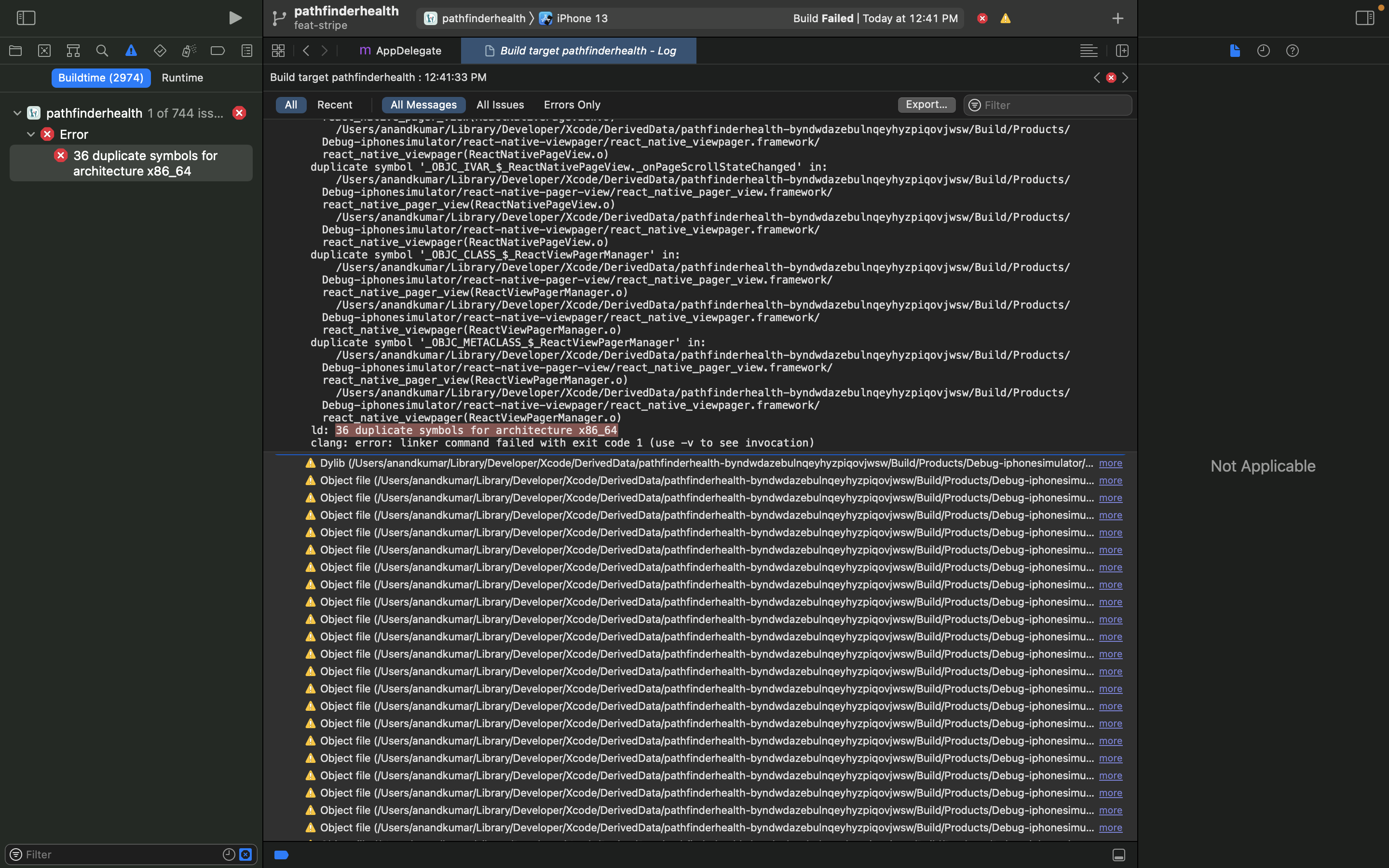The height and width of the screenshot is (868, 1389).
Task: Click the red error badge in toolbar
Action: (x=982, y=18)
